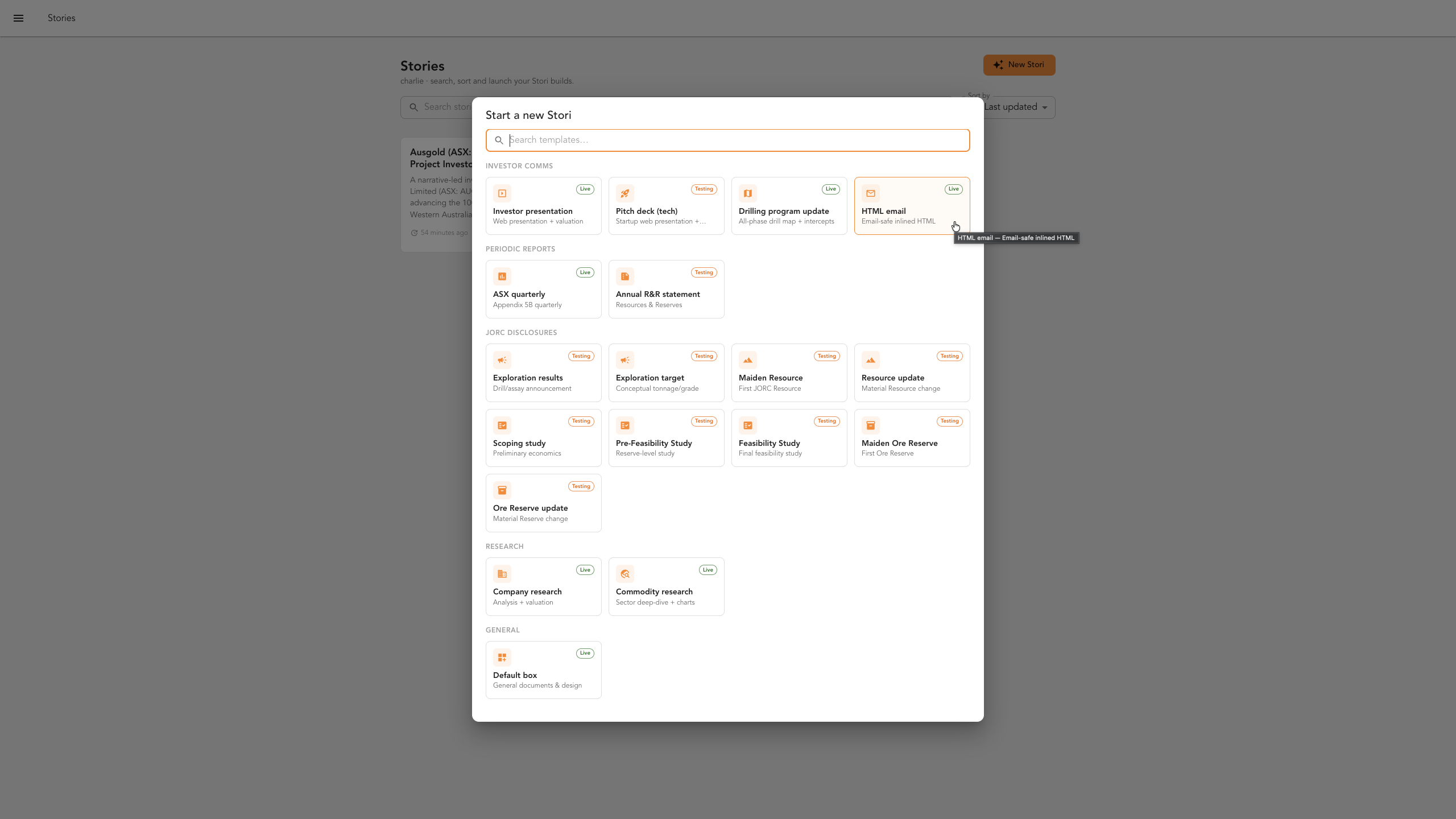Open the hamburger navigation menu
The image size is (1456, 819).
(x=18, y=18)
